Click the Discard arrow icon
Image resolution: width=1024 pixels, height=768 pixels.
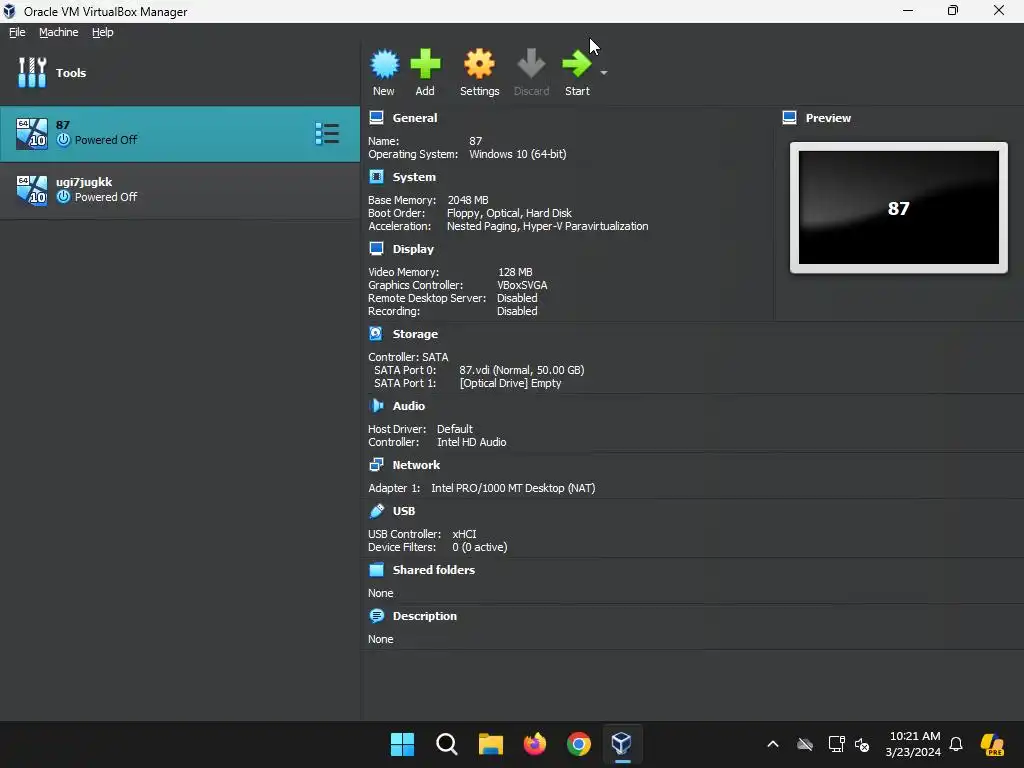coord(531,64)
